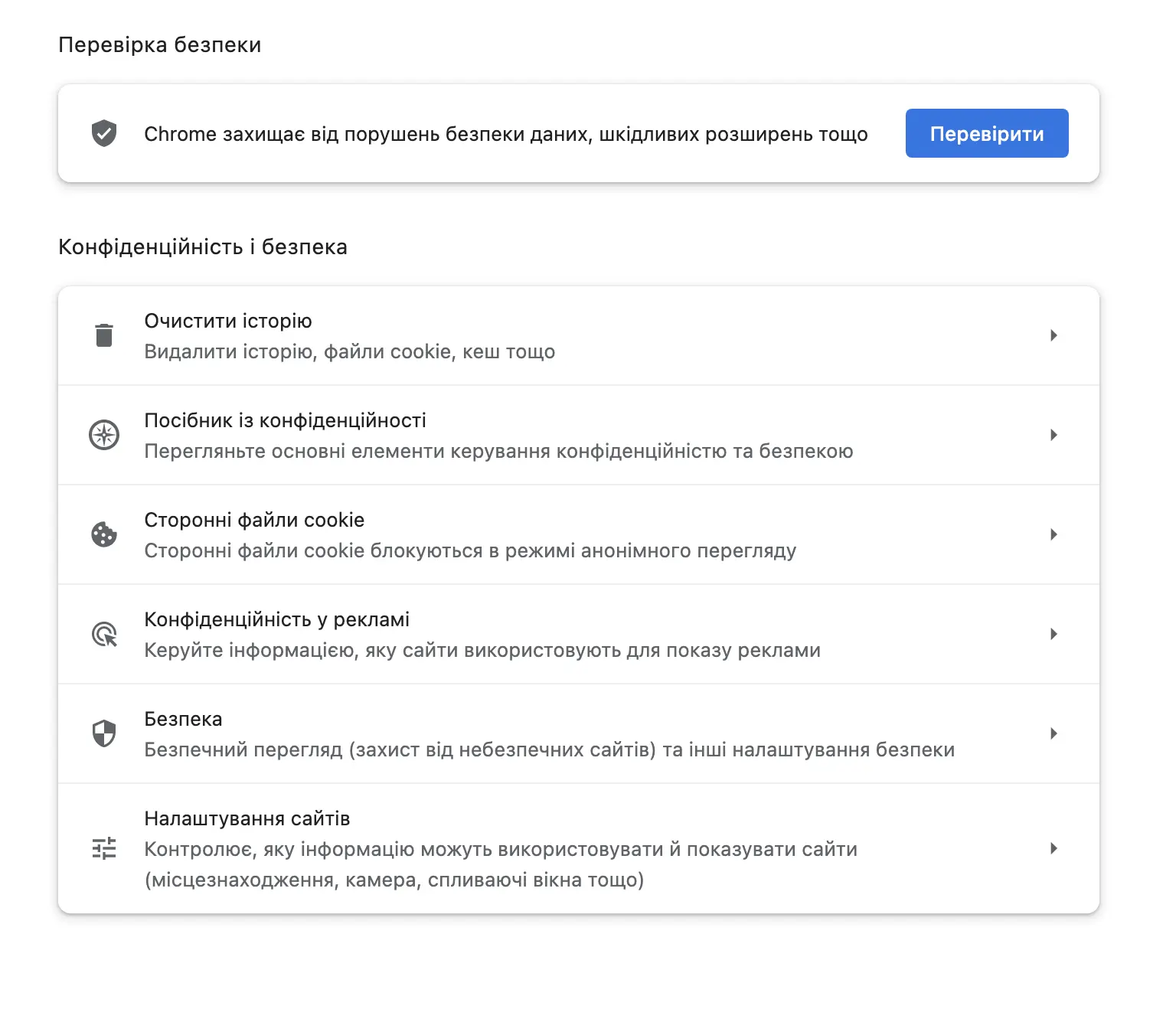
Task: Click the safety check shield icon
Action: 104,133
